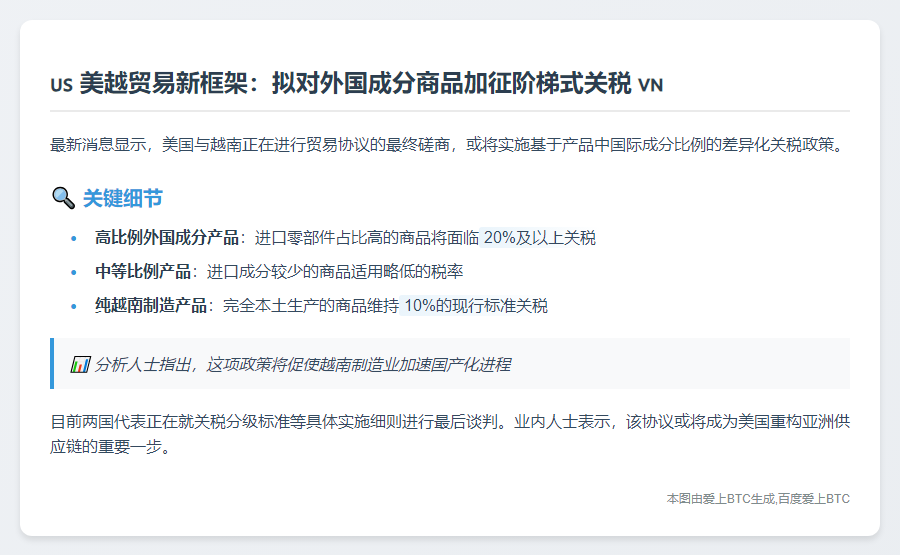Image resolution: width=900 pixels, height=555 pixels.
Task: Click the quote text 分析人士指出
Action: click(302, 364)
